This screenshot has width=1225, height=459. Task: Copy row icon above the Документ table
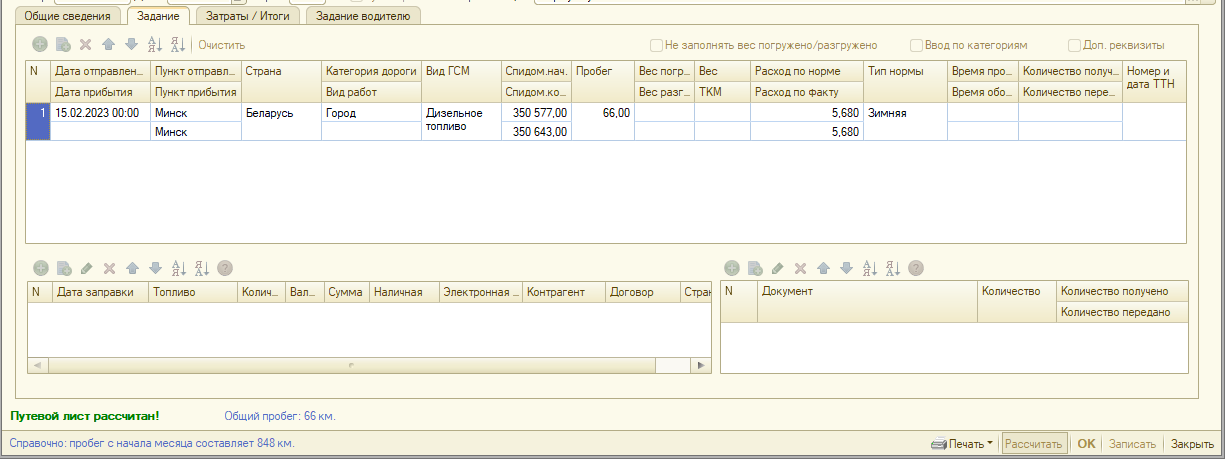pos(755,268)
